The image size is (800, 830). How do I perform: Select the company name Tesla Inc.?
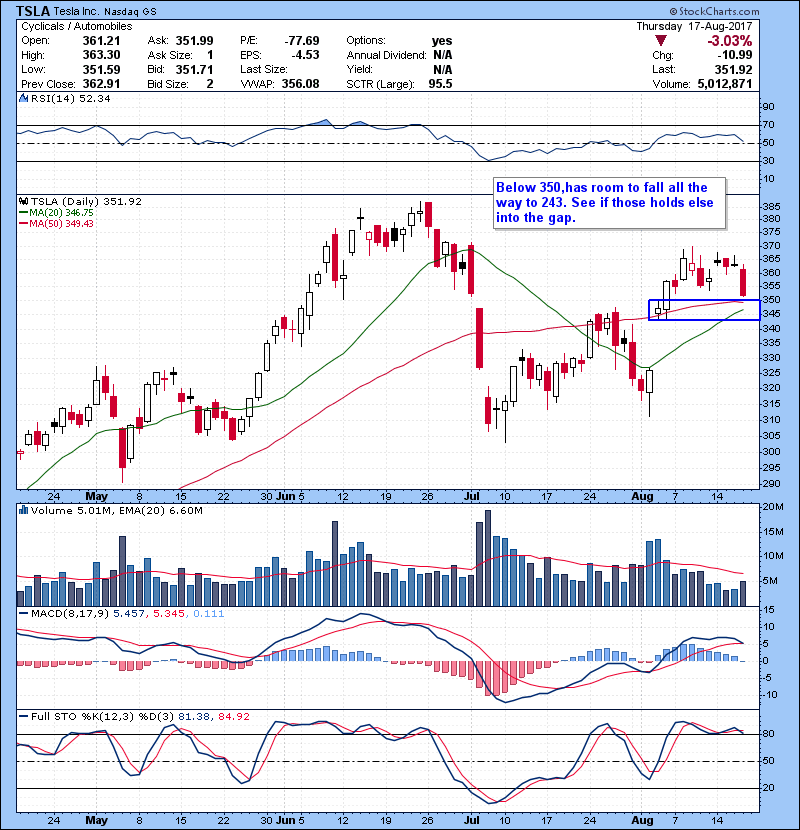pyautogui.click(x=76, y=11)
